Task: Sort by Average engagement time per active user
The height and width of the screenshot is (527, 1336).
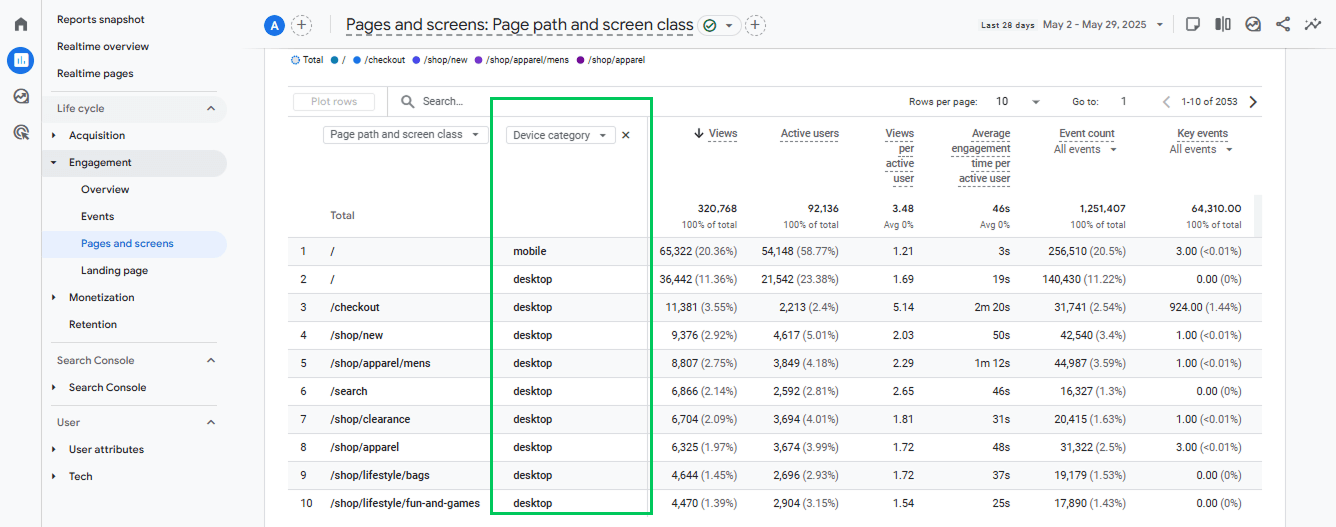Action: click(x=983, y=156)
